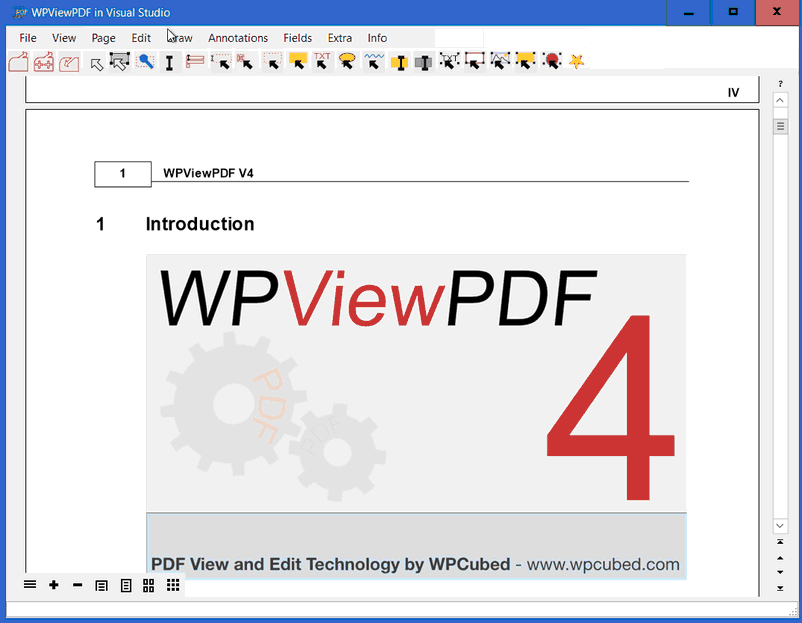
Task: Click the red text lines selection tool
Action: pyautogui.click(x=194, y=61)
